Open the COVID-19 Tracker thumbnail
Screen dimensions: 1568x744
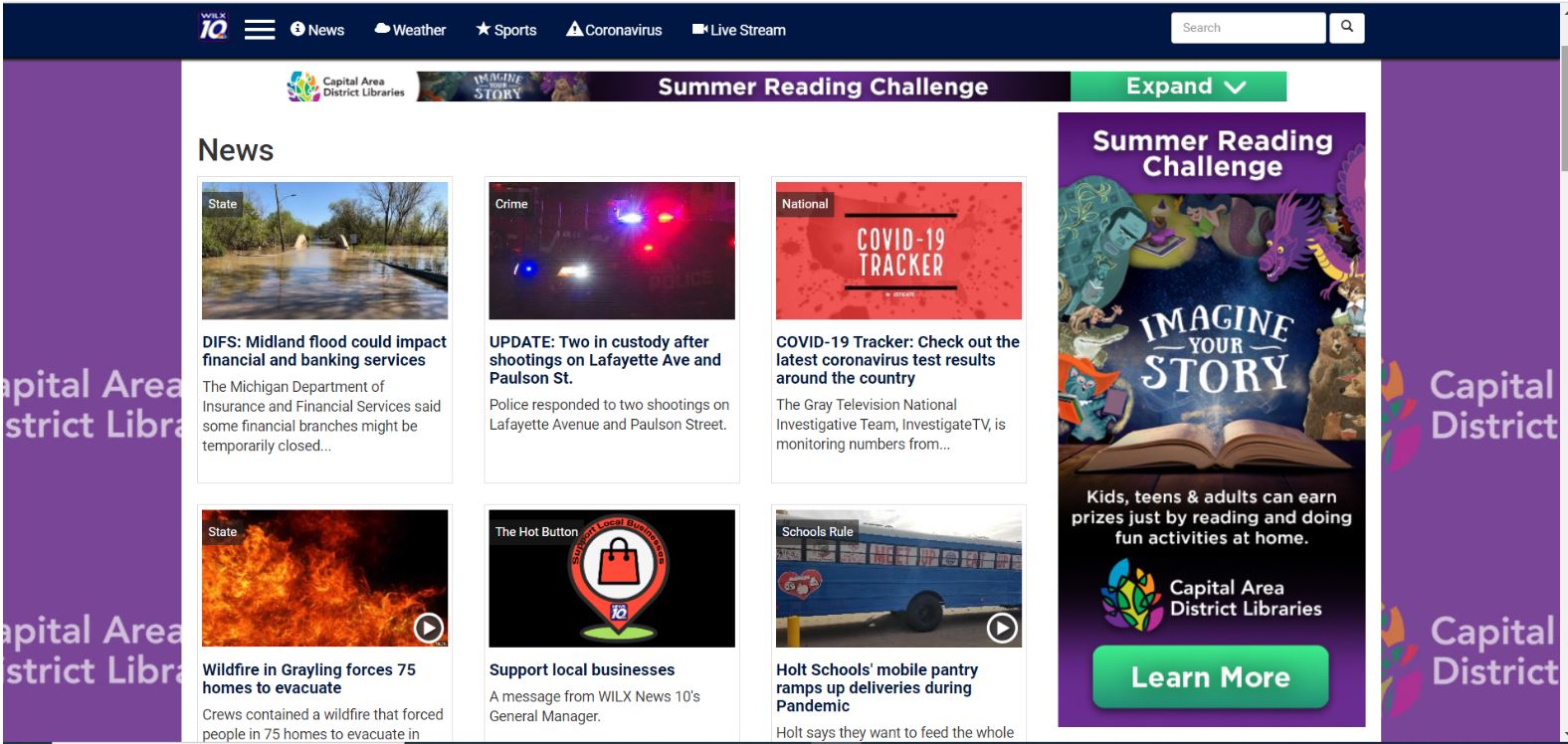pos(898,251)
